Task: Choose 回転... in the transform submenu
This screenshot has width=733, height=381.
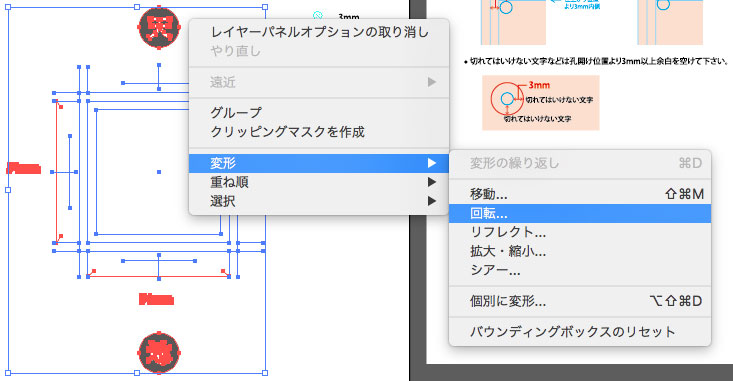Action: point(580,213)
